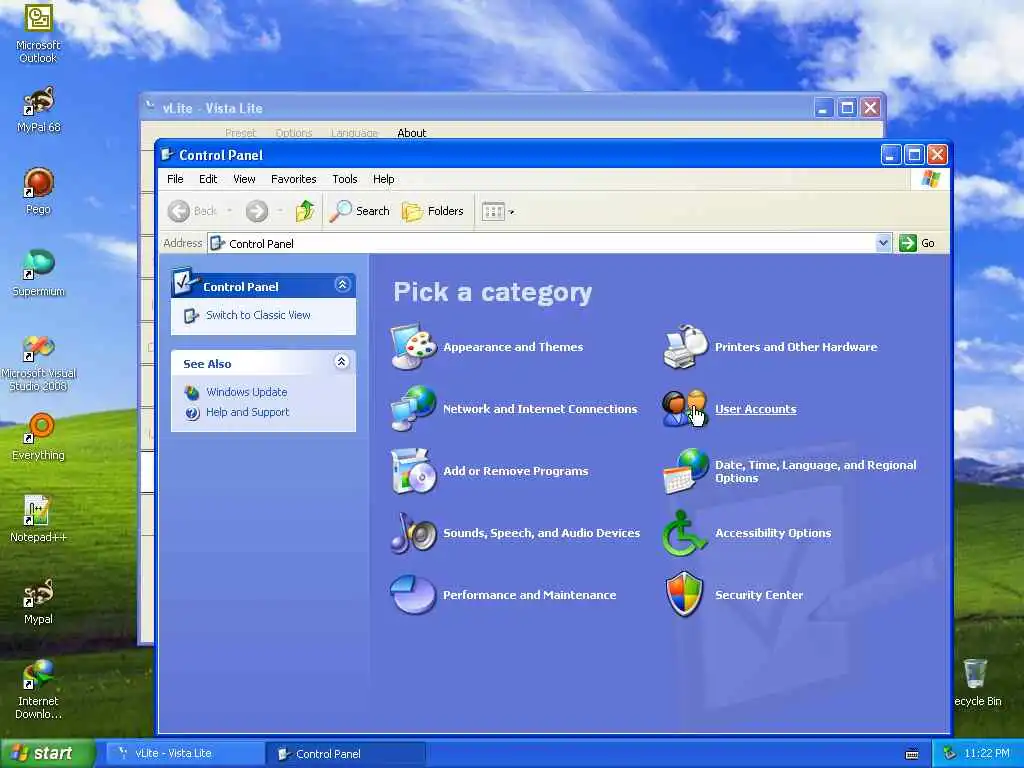
Task: Click the About menu in vLite window
Action: point(411,133)
